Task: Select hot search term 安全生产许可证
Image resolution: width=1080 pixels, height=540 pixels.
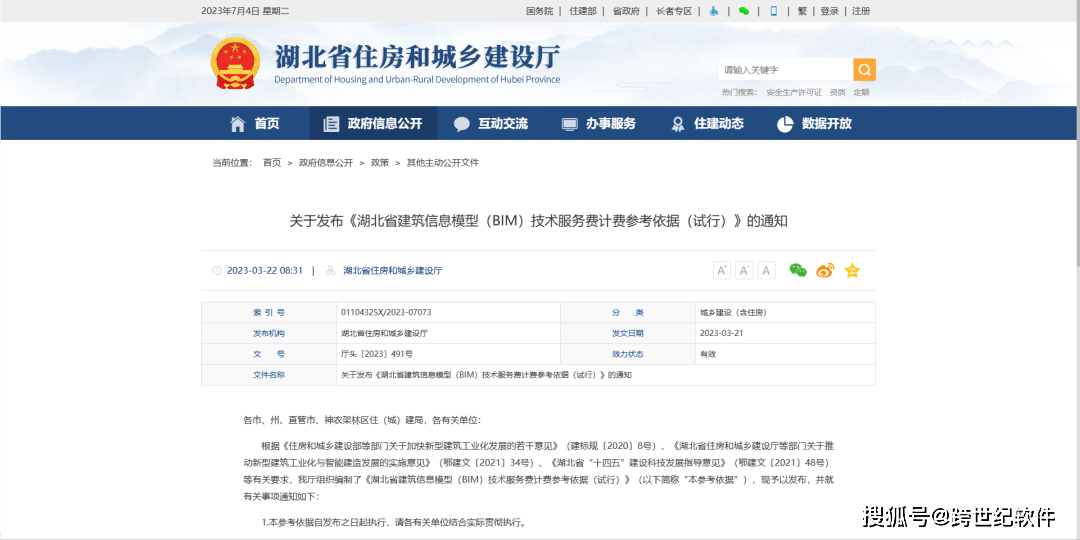Action: tap(793, 92)
